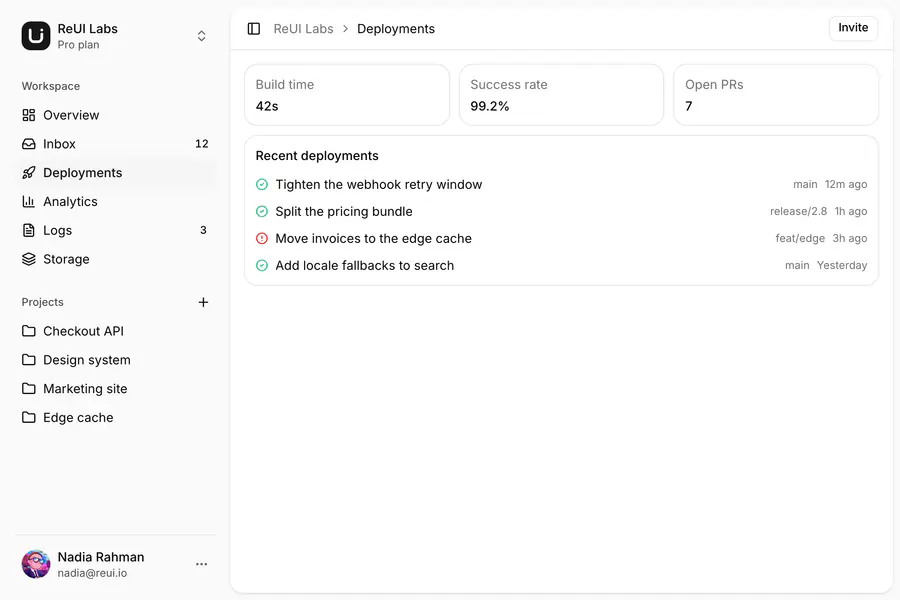Click the Invite button

[x=853, y=28]
